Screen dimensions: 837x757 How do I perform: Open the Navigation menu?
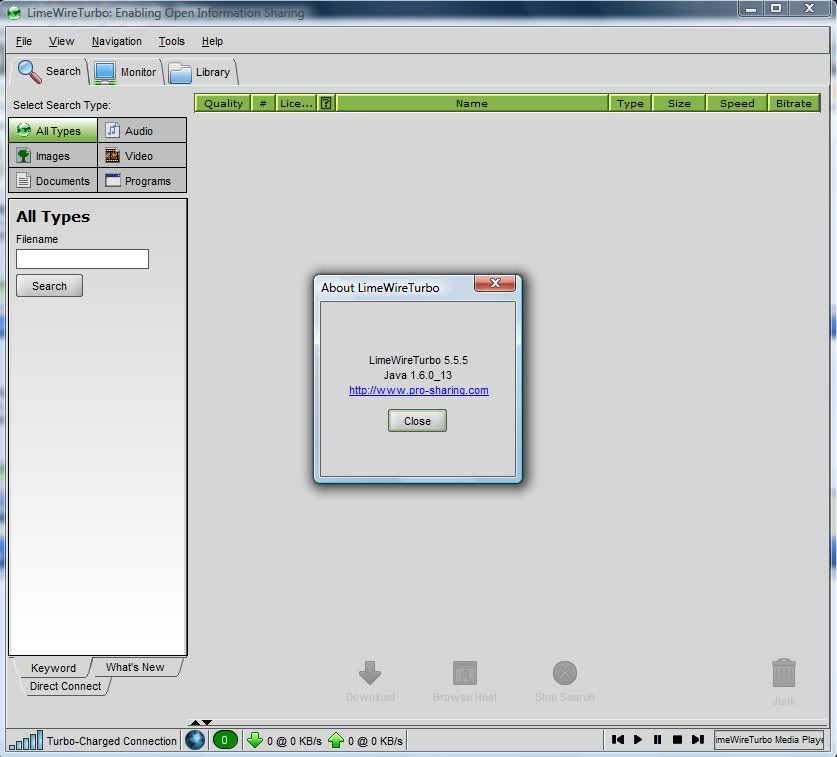click(x=116, y=41)
